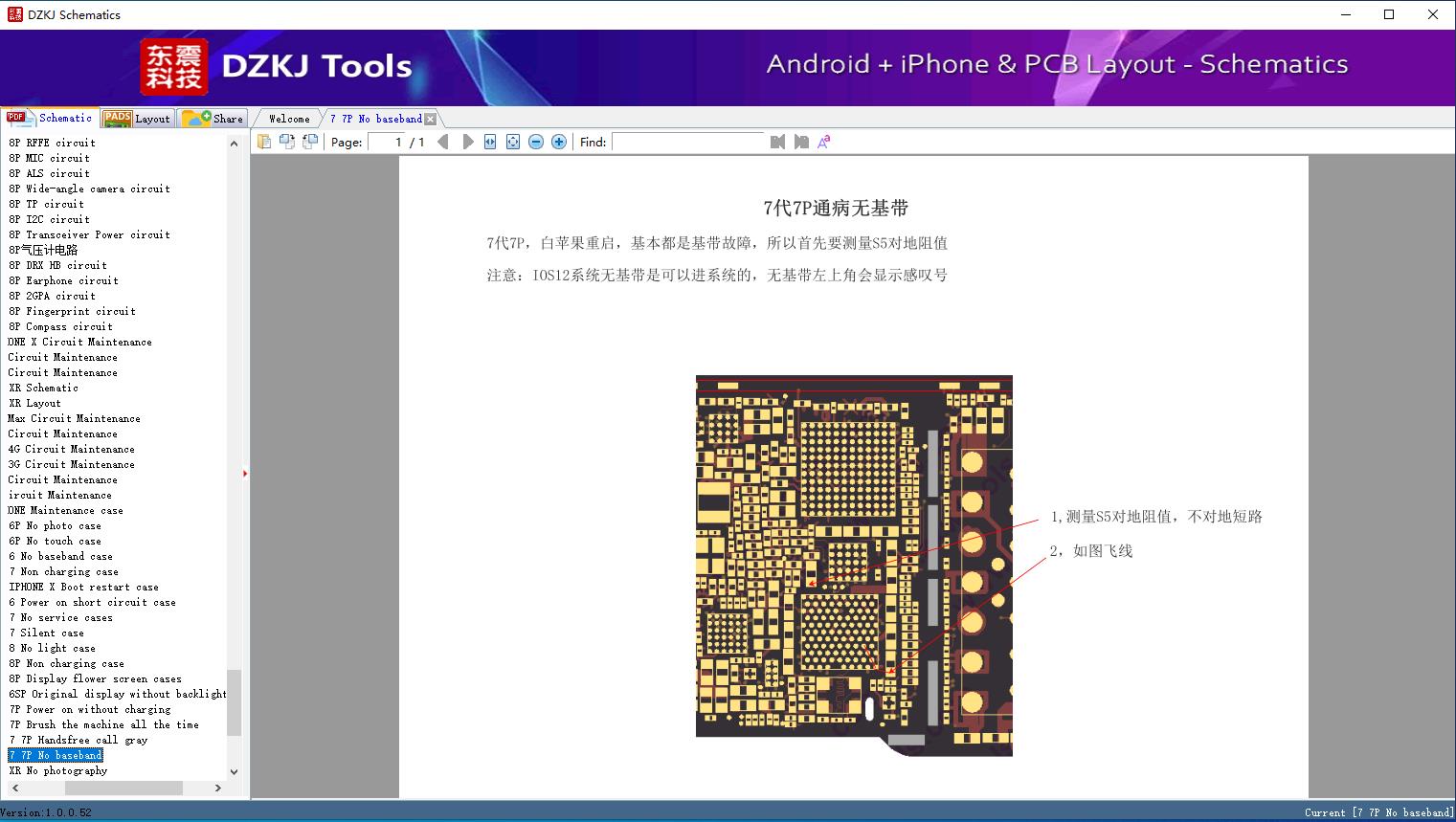Open 4G Circuit Maintenance
Image resolution: width=1456 pixels, height=822 pixels.
(72, 449)
